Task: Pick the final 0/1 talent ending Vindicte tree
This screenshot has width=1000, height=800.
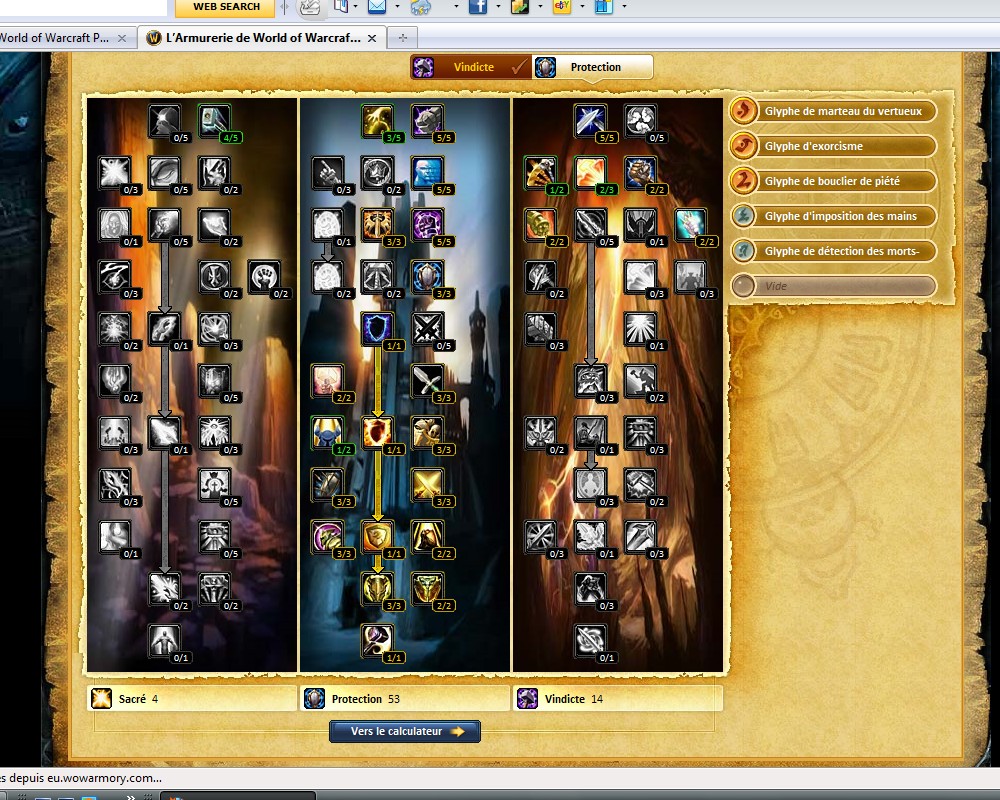Action: [x=591, y=641]
